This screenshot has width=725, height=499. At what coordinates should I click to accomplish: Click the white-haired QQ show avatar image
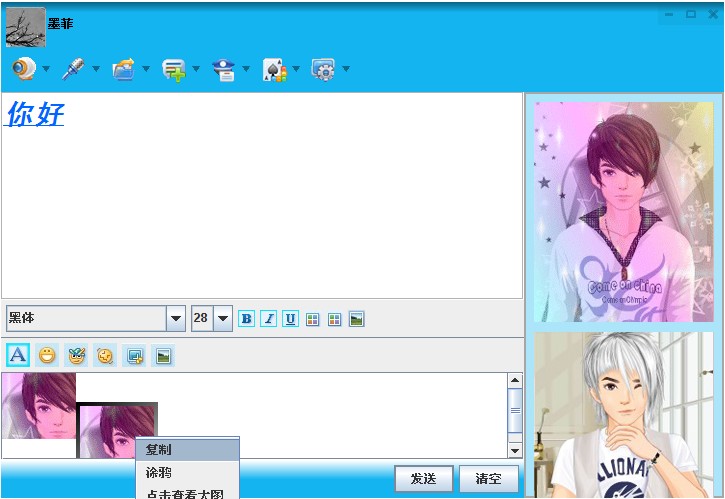click(x=624, y=415)
